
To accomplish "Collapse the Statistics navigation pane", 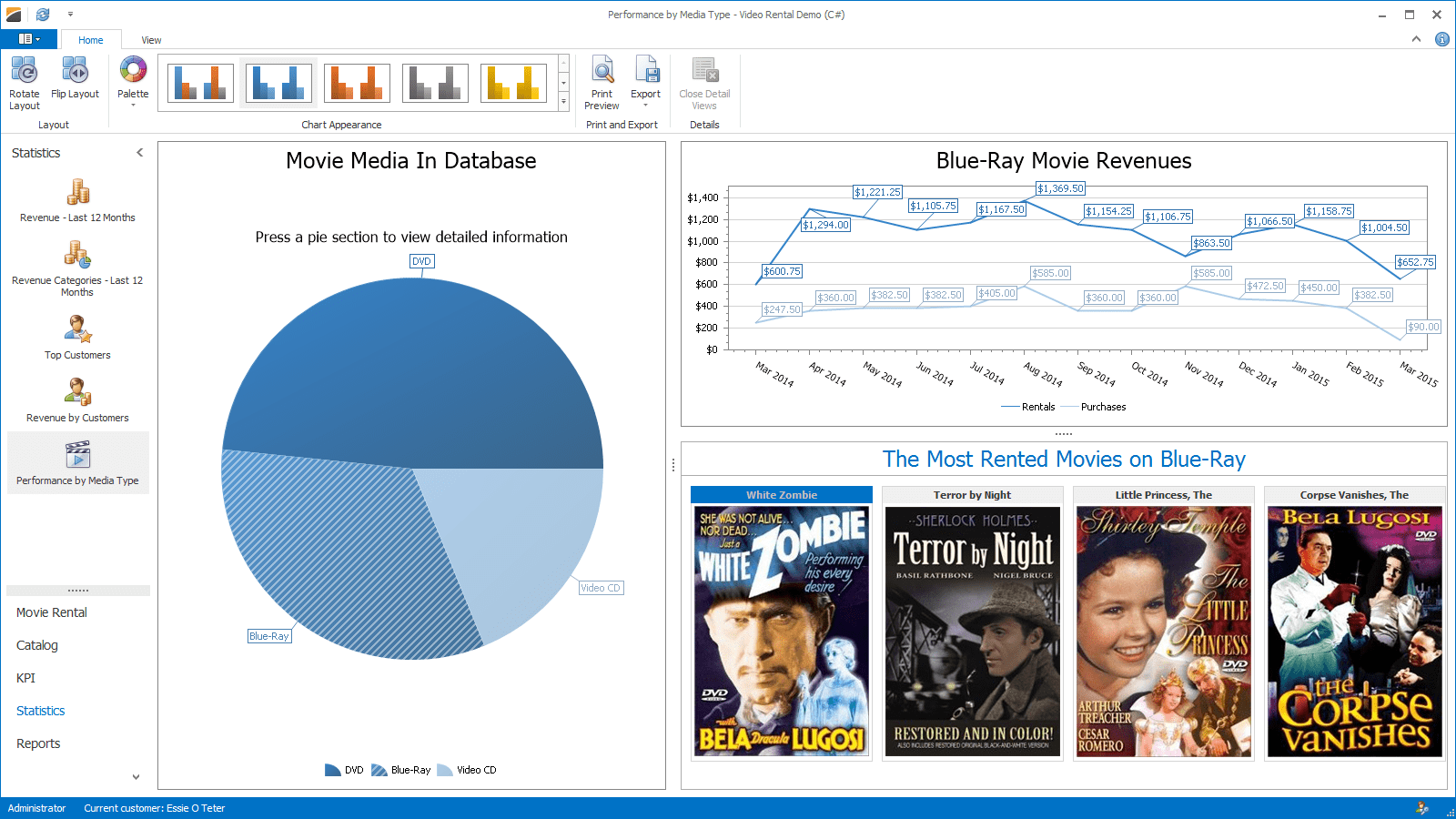I will [139, 153].
